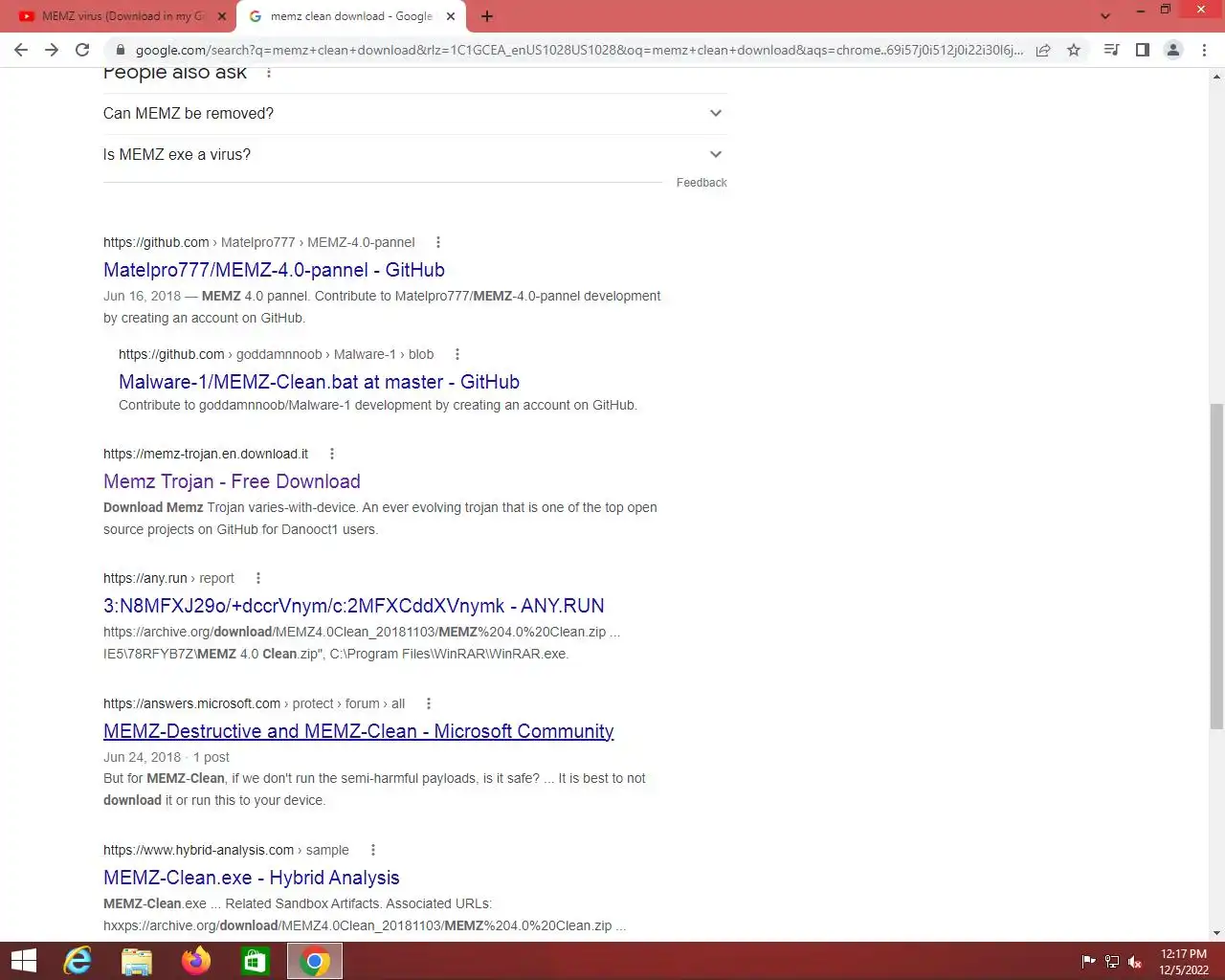Open Action Center flag in system tray
This screenshot has width=1225, height=980.
tap(1088, 962)
